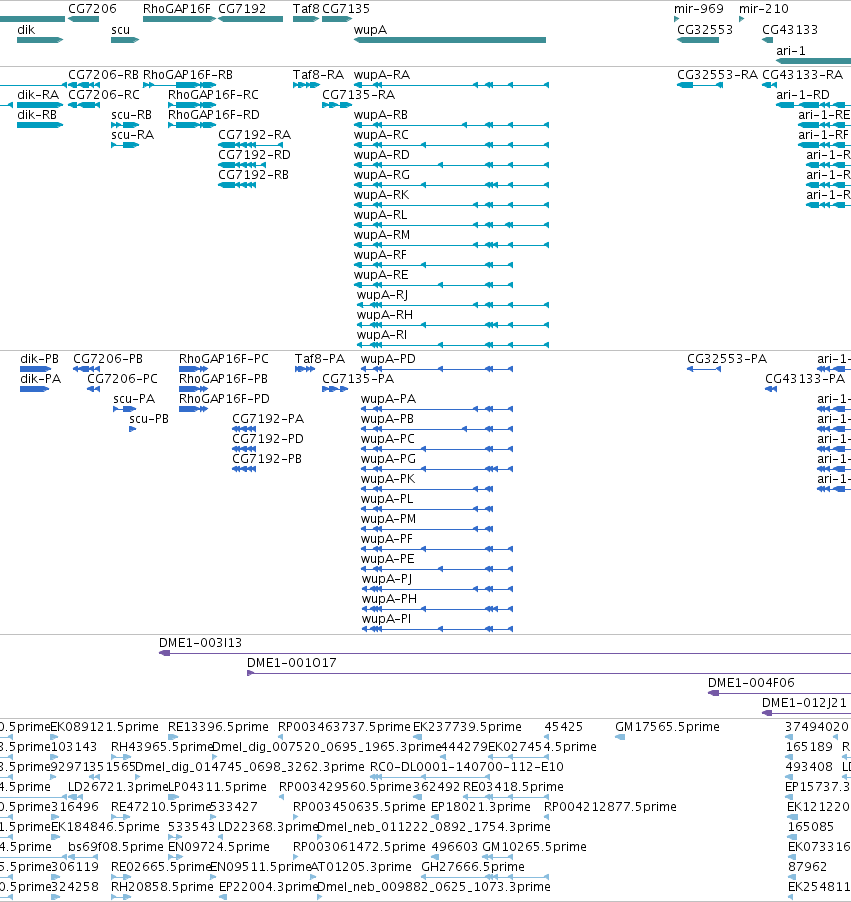Click the CG32553-PA protein label
This screenshot has width=851, height=902.
[x=727, y=359]
